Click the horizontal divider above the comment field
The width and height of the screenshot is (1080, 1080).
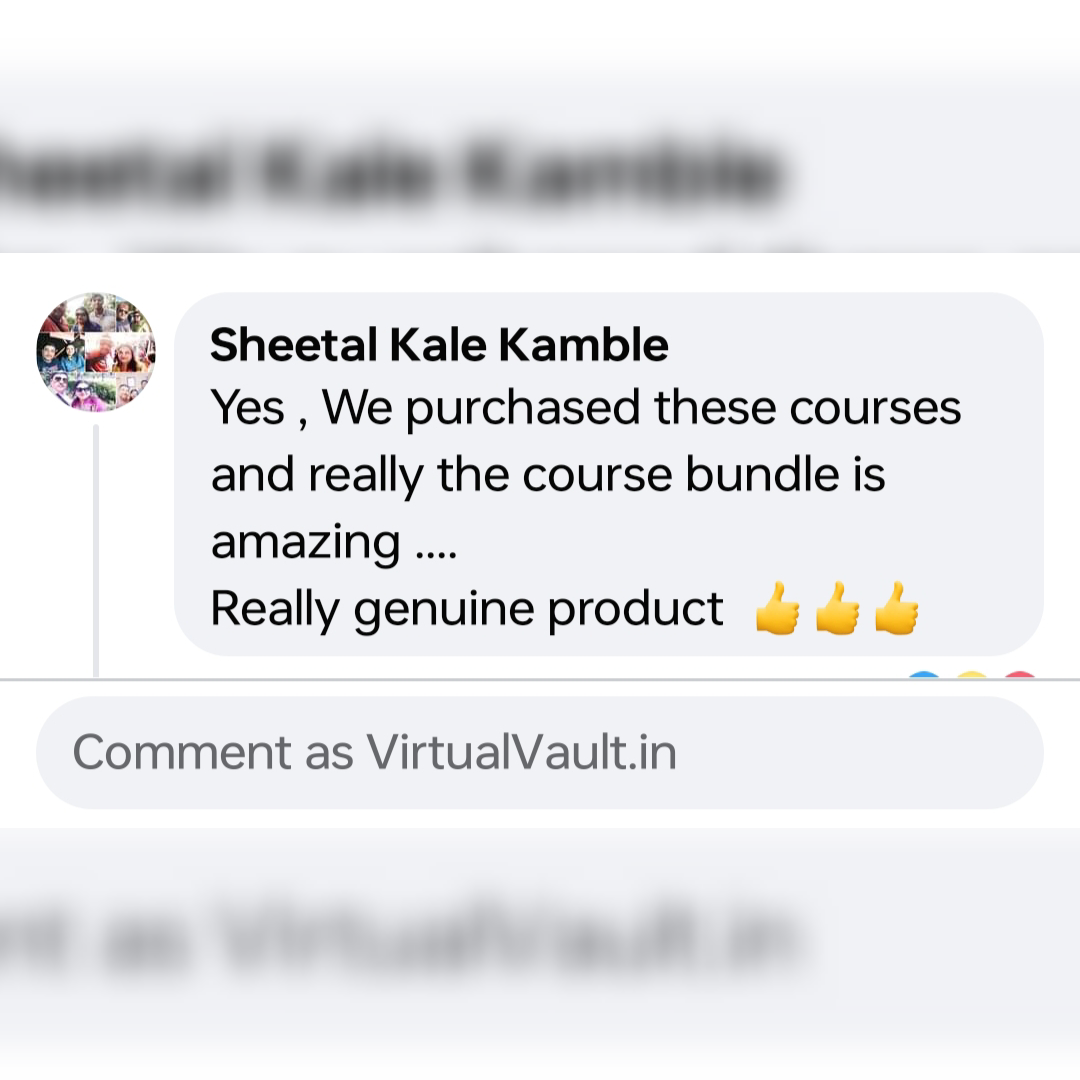tap(539, 679)
